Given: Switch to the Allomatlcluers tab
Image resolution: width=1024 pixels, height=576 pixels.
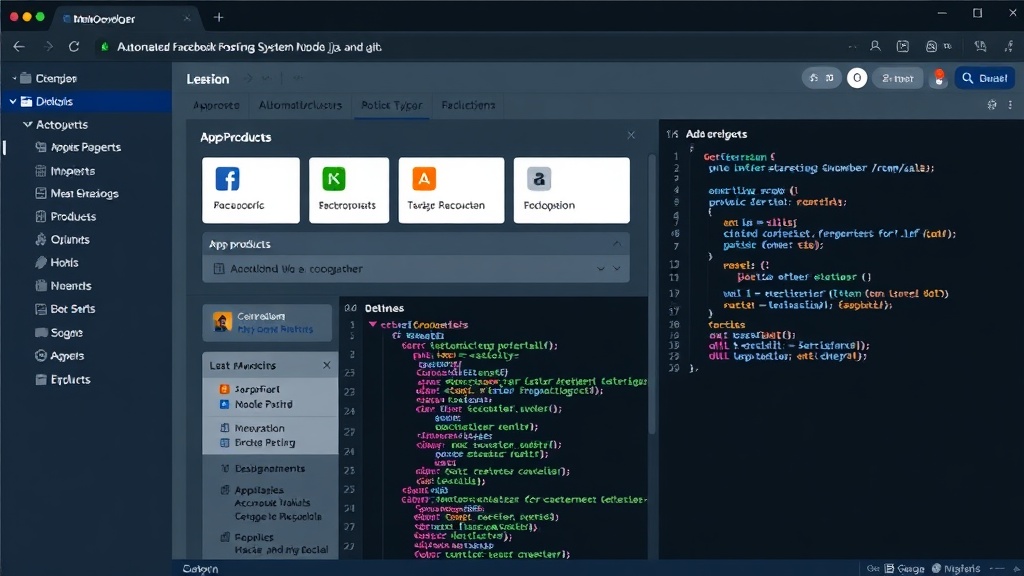Looking at the screenshot, I should 300,105.
